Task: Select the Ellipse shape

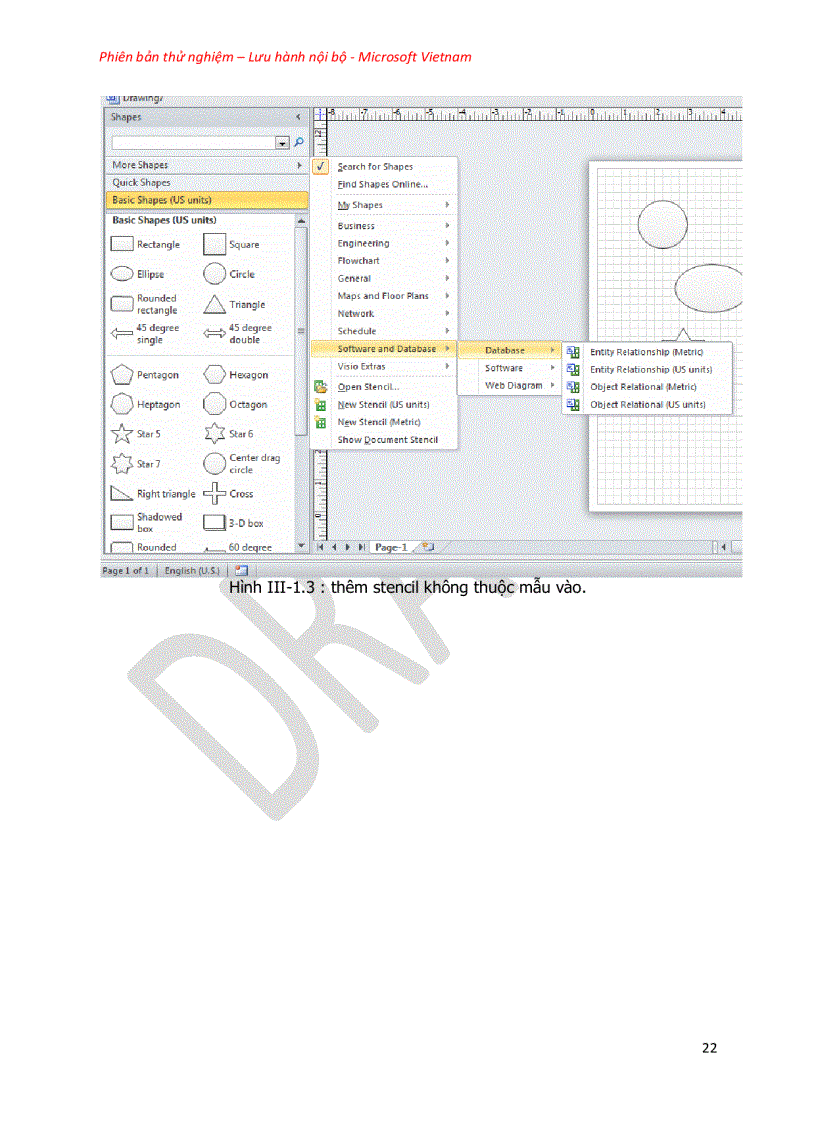Action: click(121, 273)
